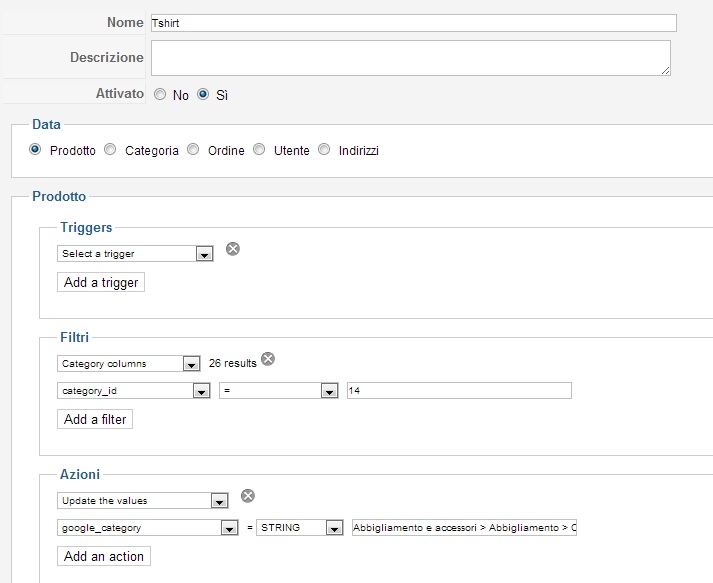Image resolution: width=713 pixels, height=583 pixels.
Task: Open the Category columns dropdown
Action: (x=129, y=364)
